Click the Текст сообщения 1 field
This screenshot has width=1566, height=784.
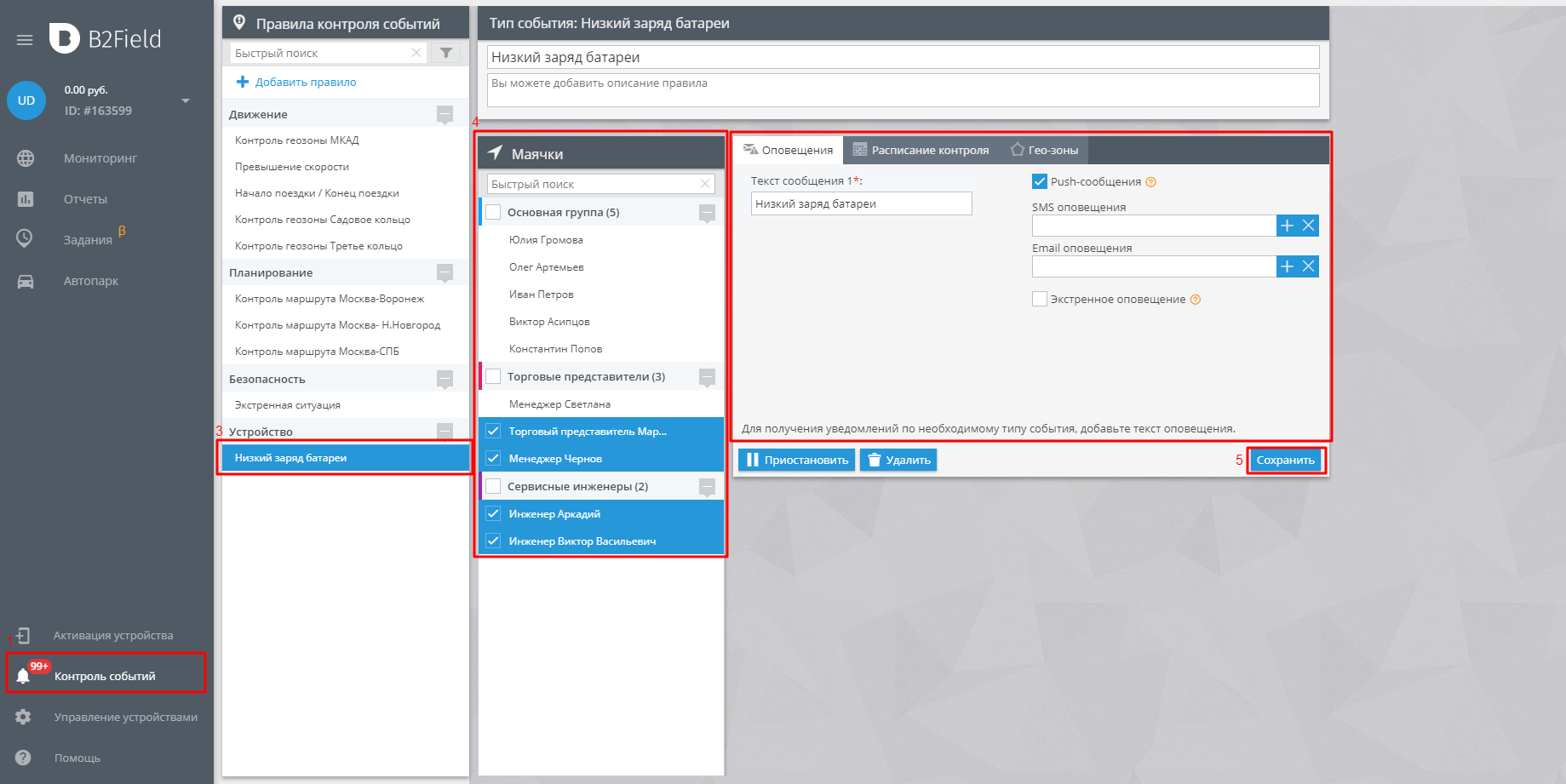(861, 203)
